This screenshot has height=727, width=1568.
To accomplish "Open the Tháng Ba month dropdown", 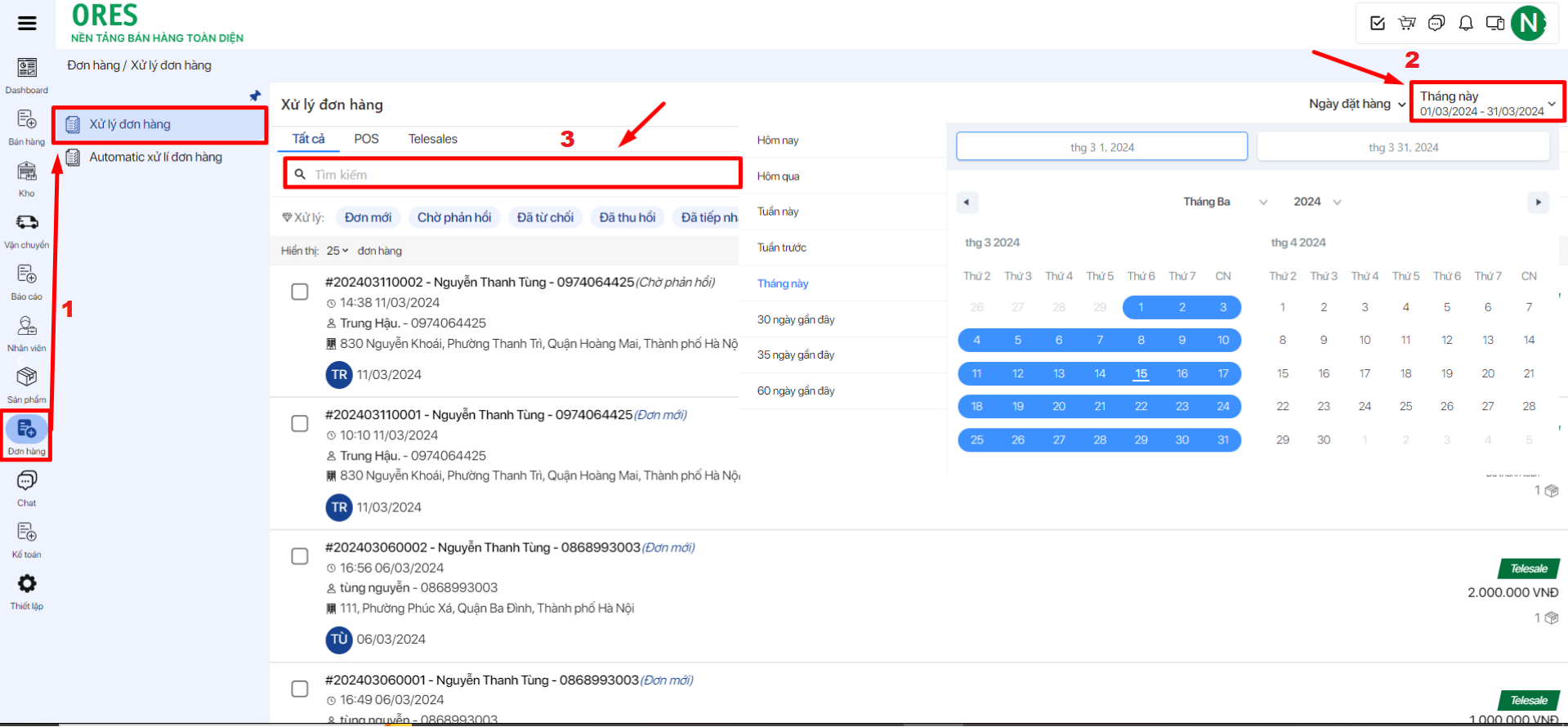I will [x=1225, y=202].
